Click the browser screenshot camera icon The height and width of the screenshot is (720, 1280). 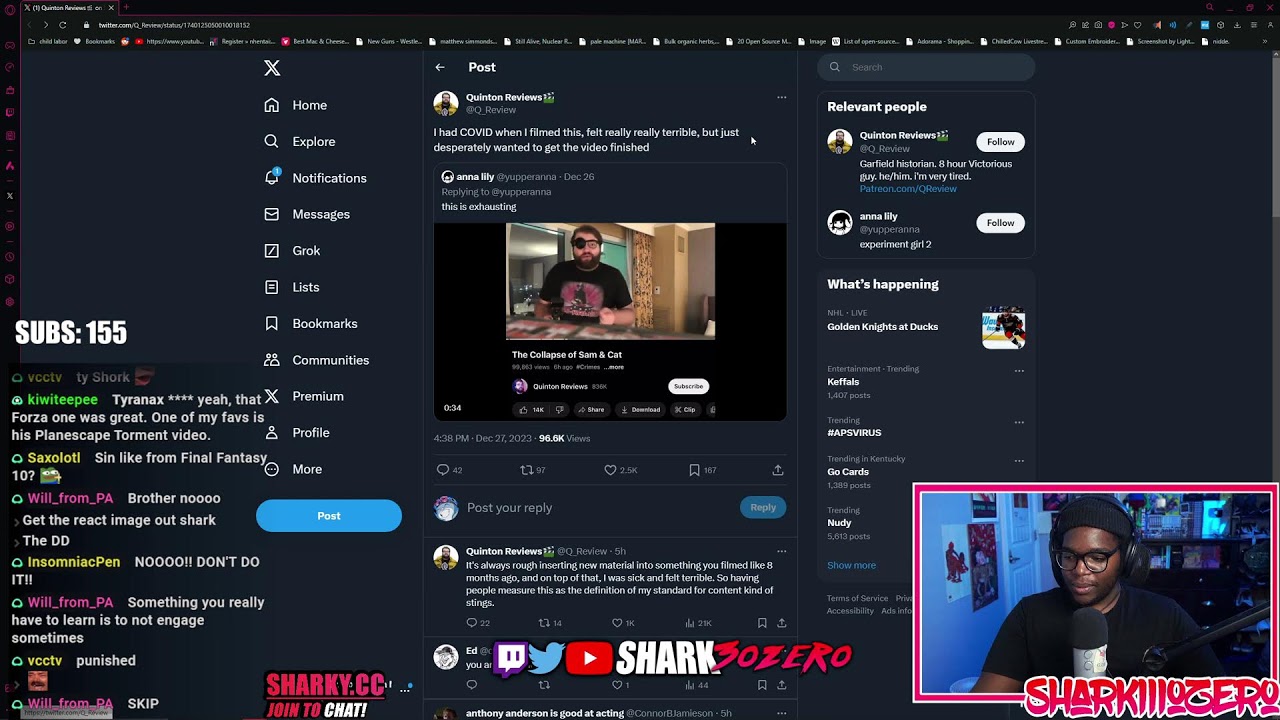1098,25
